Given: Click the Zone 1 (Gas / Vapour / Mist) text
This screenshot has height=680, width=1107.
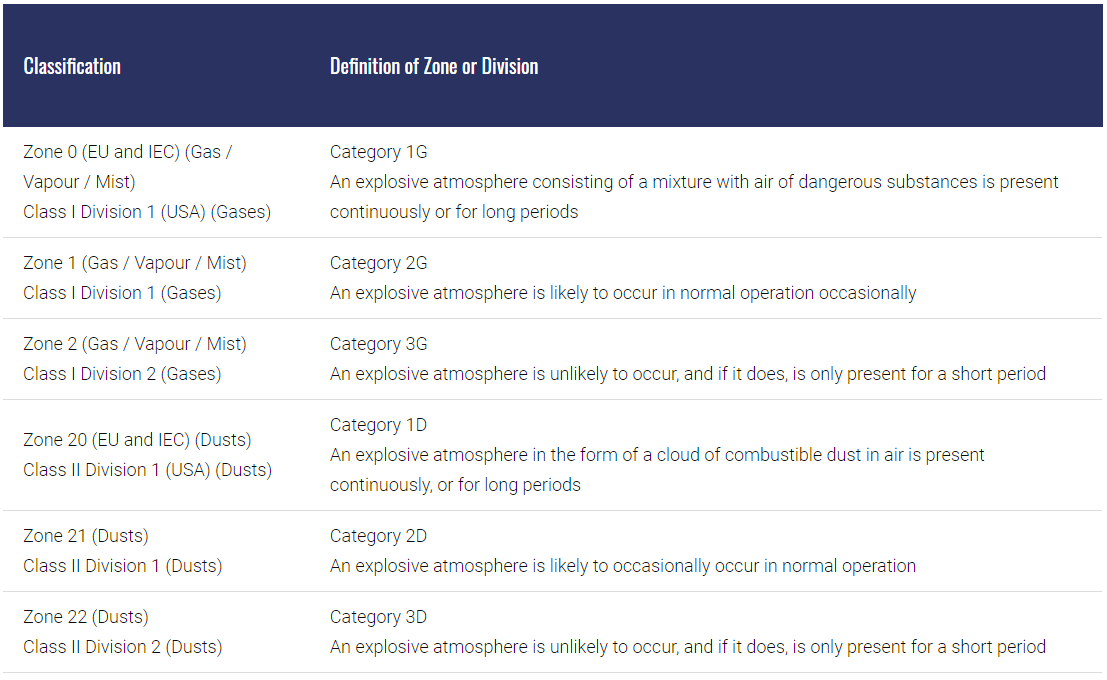Looking at the screenshot, I should 135,263.
